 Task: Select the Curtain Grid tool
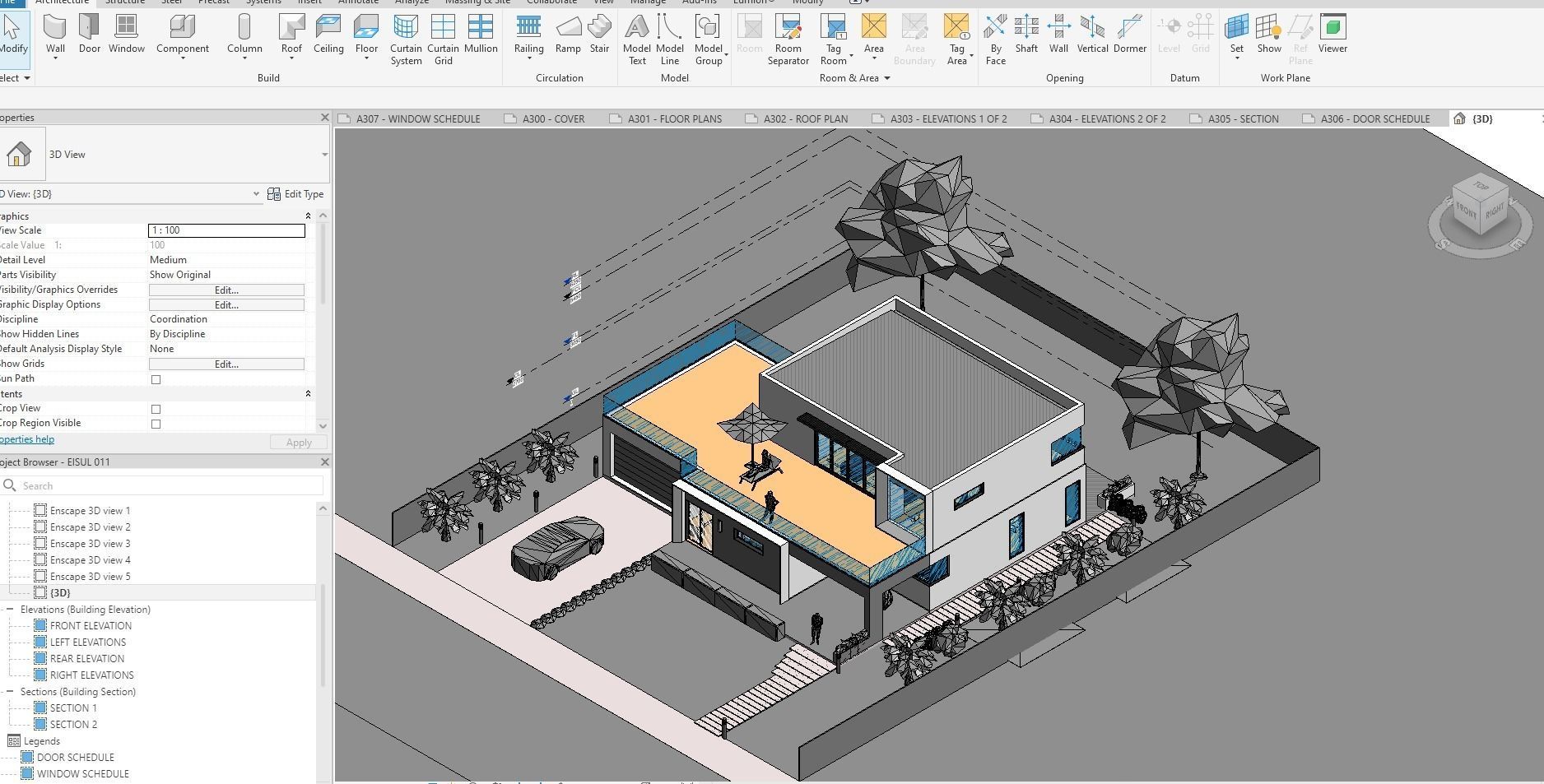tap(443, 40)
